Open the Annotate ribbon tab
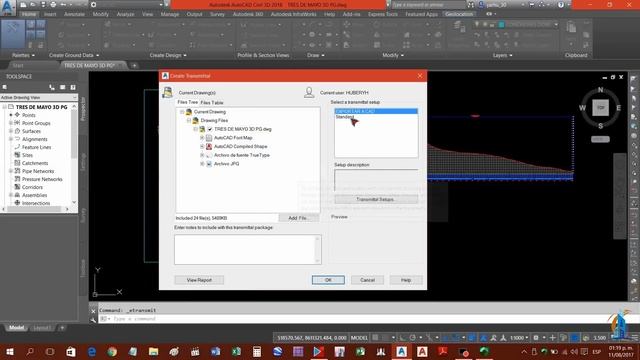Viewport: 640px width, 360px height. pos(74,14)
